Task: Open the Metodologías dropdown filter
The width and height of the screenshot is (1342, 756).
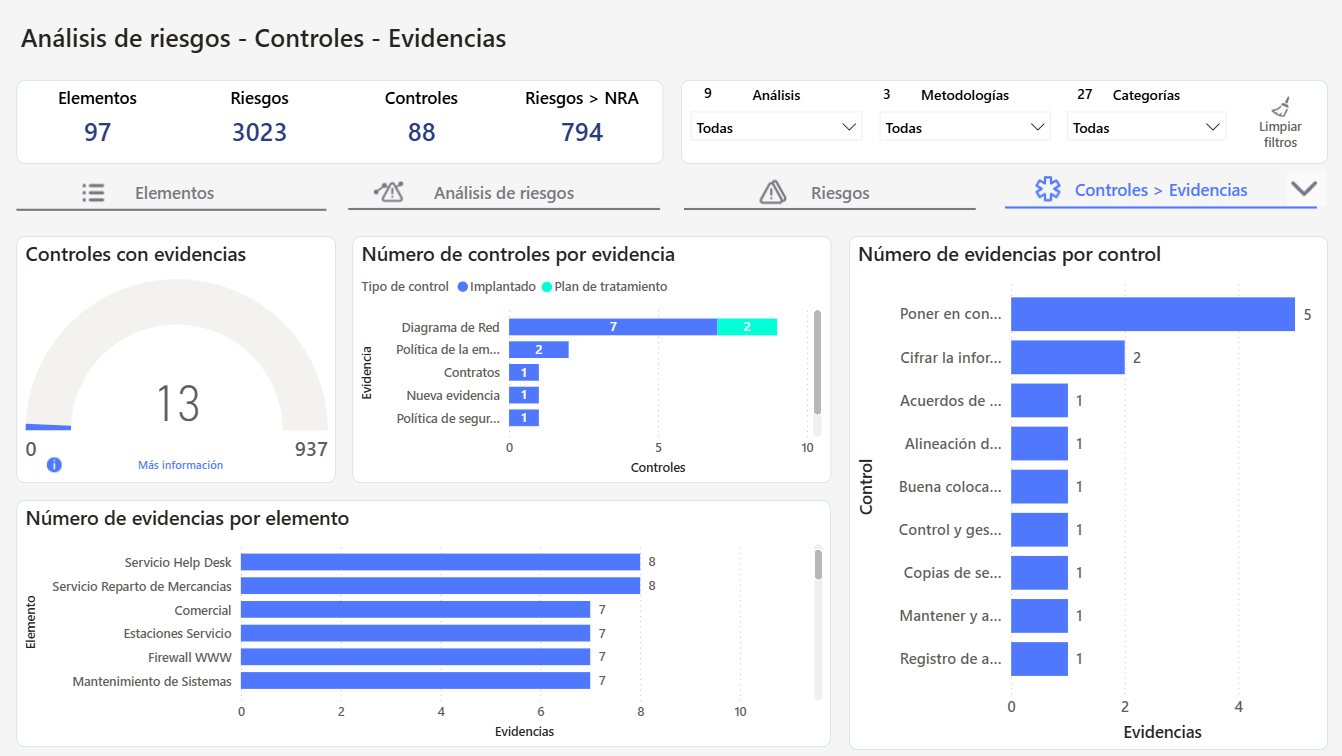Action: point(964,128)
